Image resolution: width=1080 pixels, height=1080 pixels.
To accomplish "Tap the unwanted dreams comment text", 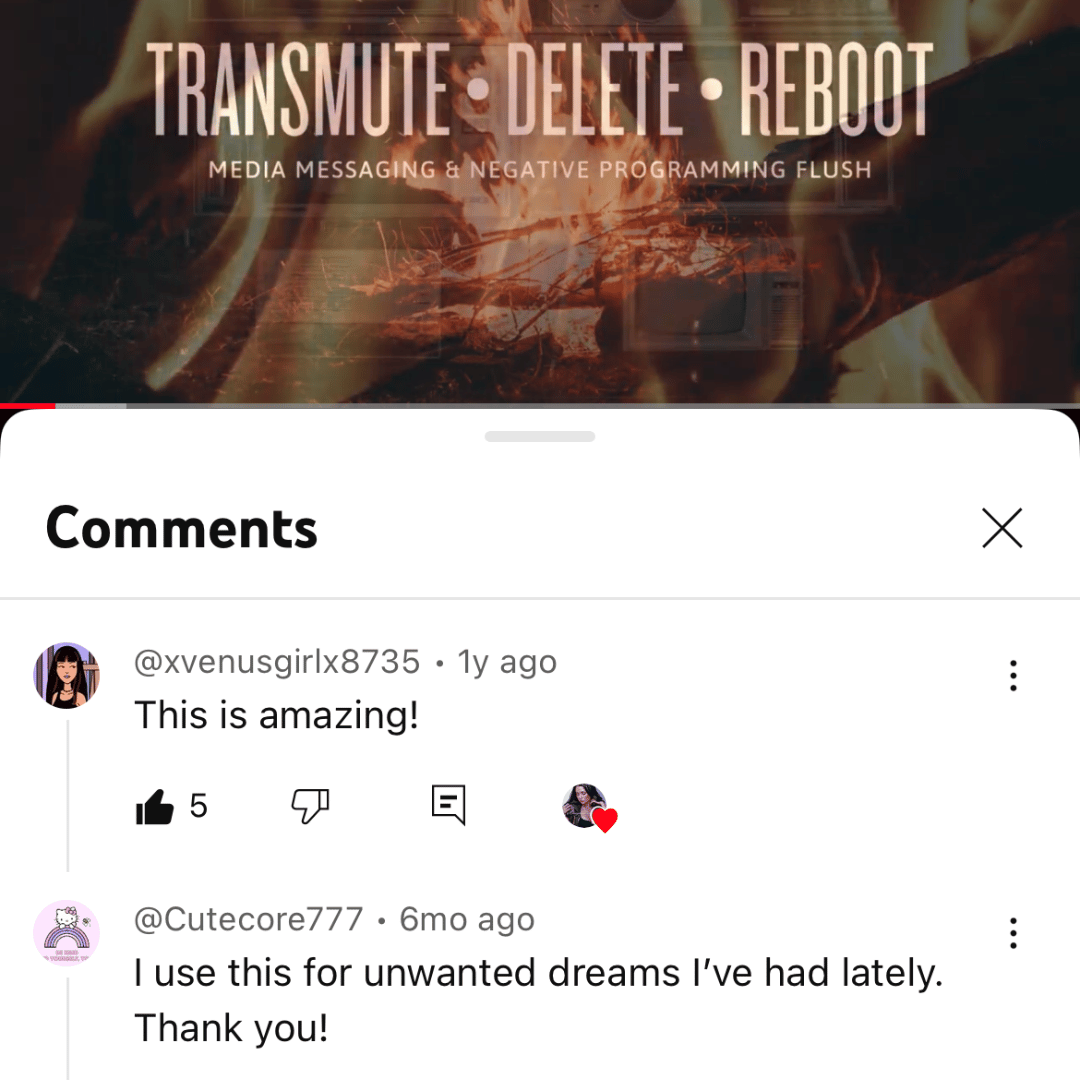I will tap(539, 1000).
